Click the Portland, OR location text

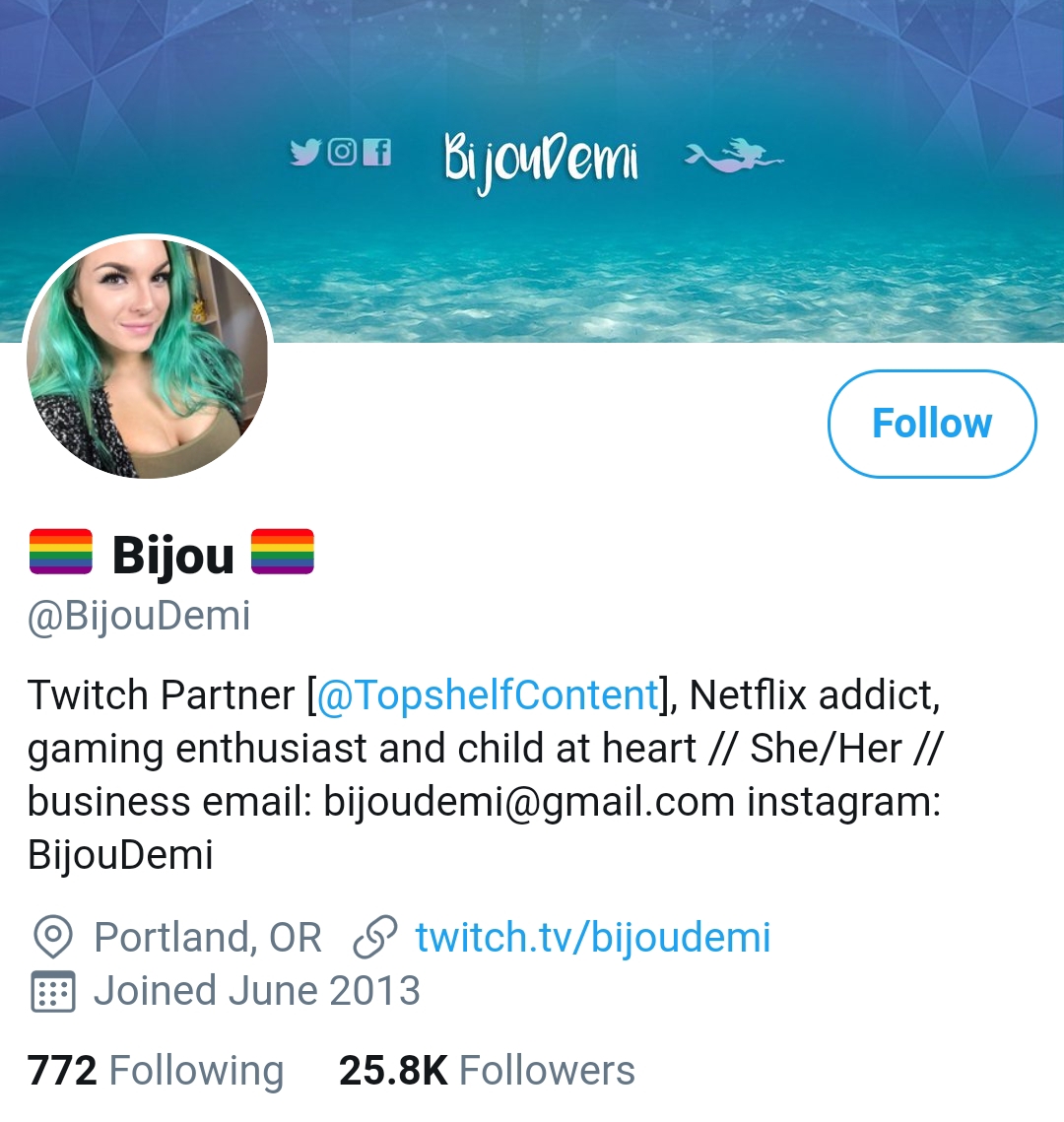pyautogui.click(x=208, y=937)
